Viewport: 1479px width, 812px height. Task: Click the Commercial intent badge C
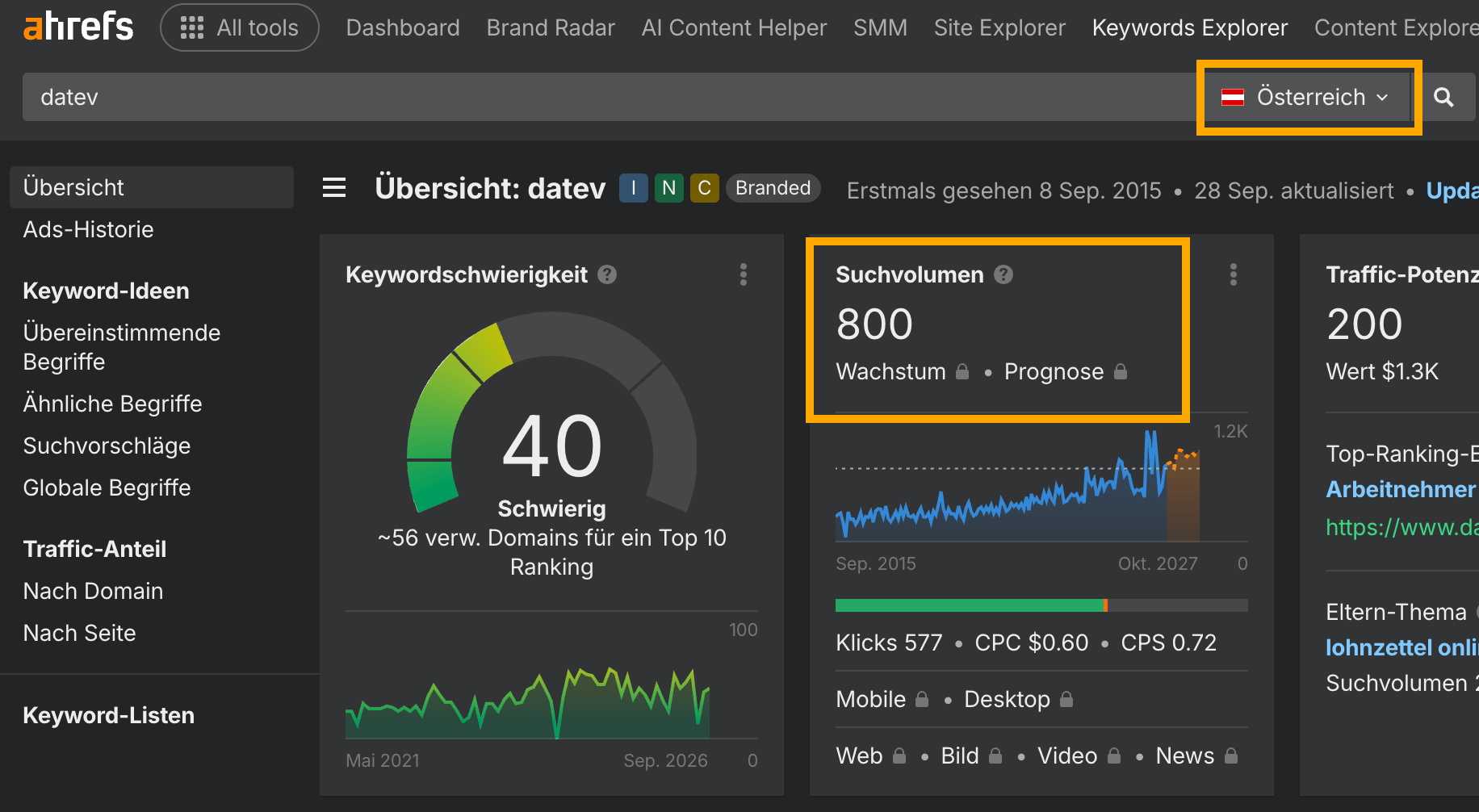[705, 188]
